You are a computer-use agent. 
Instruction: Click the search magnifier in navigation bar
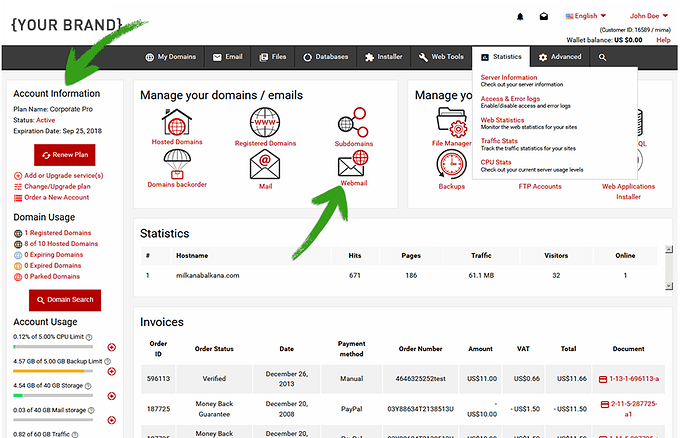coord(603,58)
